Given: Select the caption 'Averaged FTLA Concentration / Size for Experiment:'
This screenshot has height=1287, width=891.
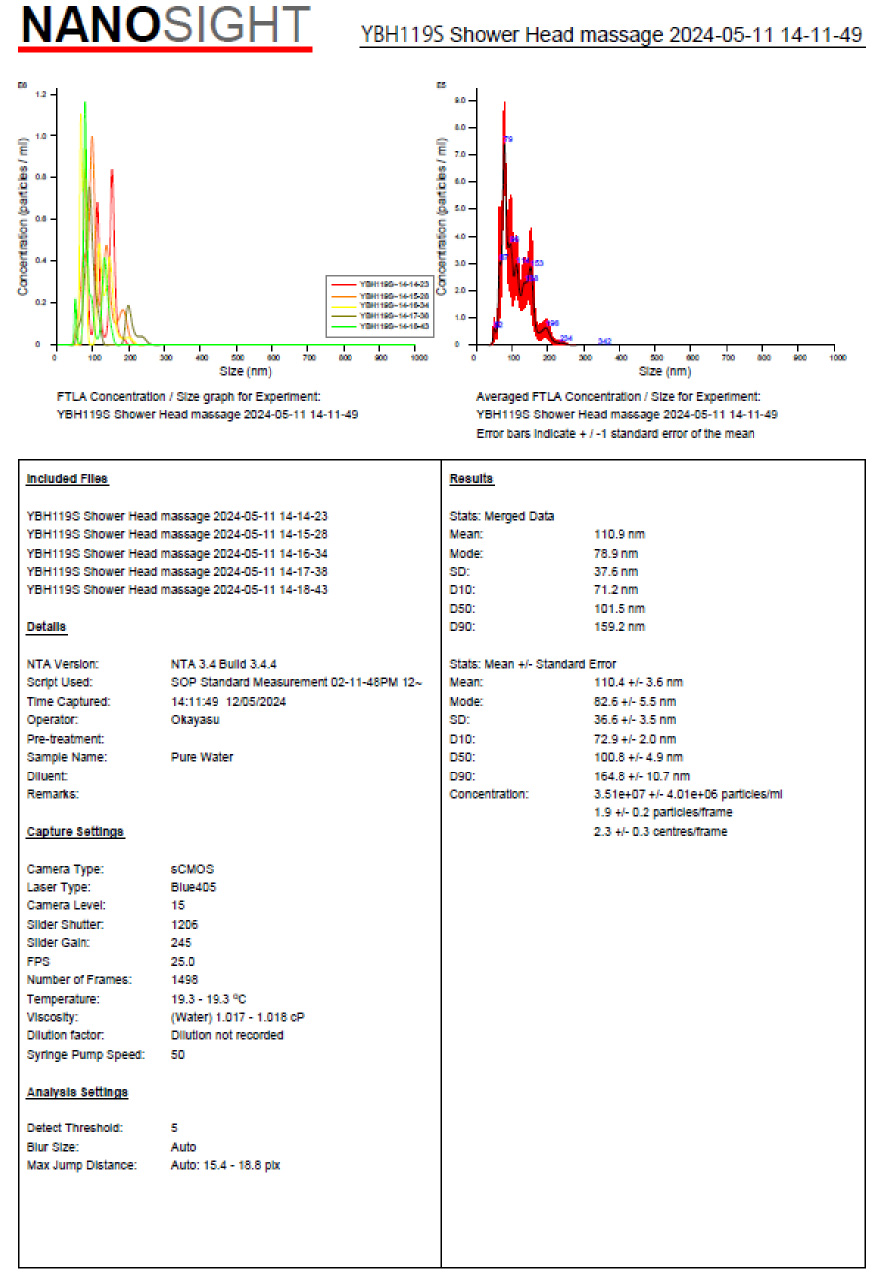Looking at the screenshot, I should pyautogui.click(x=618, y=396).
